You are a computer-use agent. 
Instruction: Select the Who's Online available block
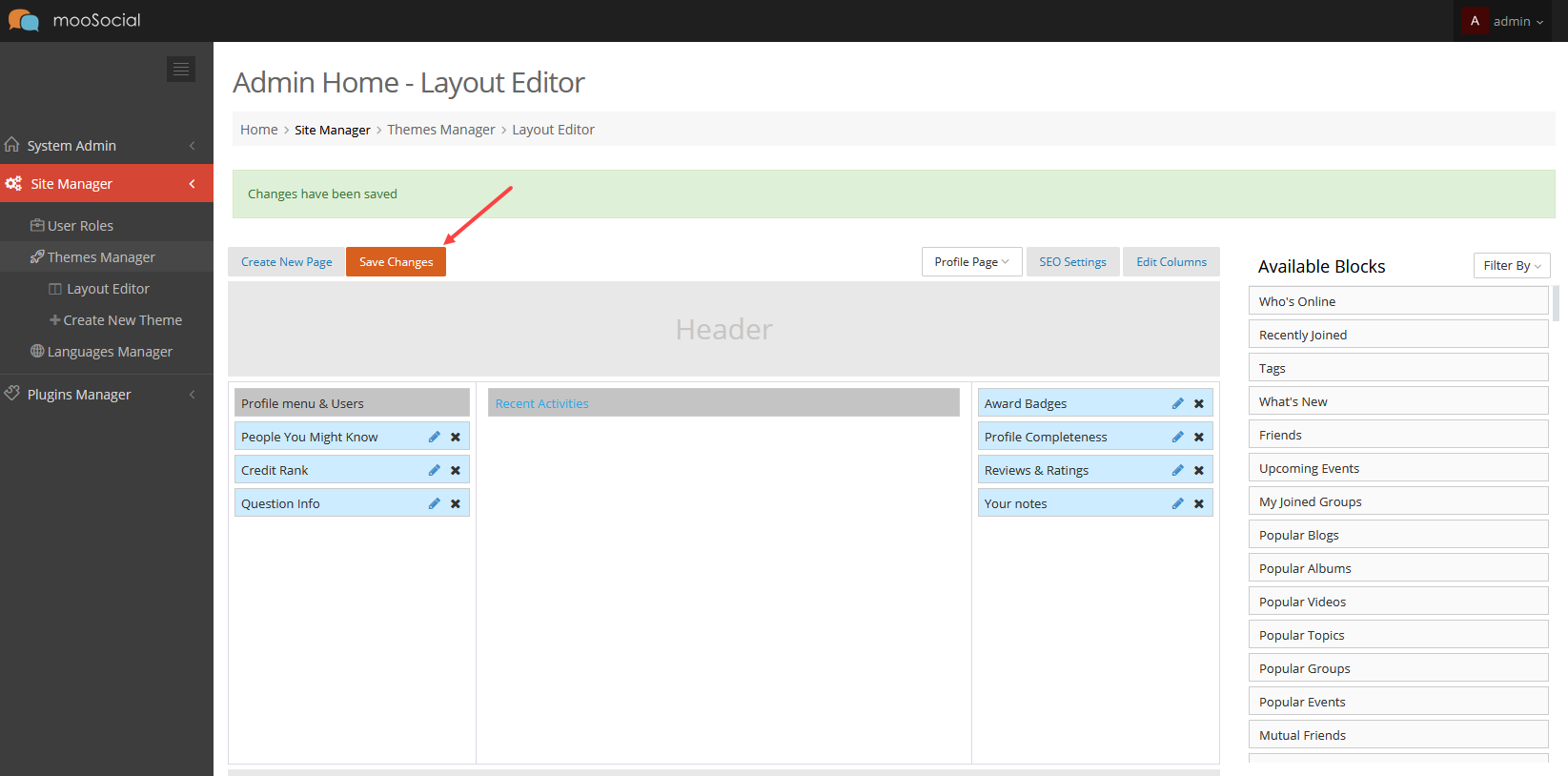[1398, 301]
